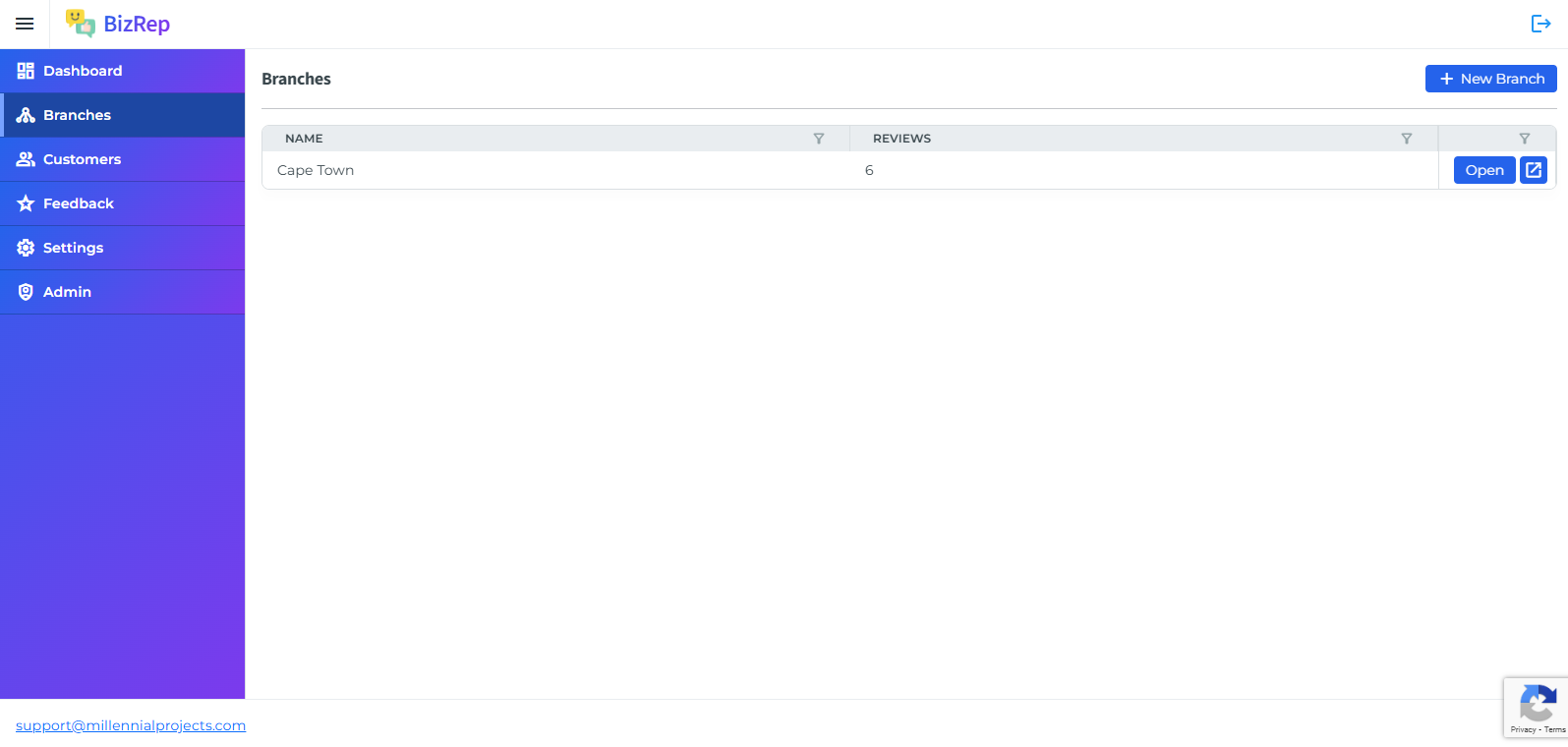
Task: Open Settings from the sidebar
Action: pos(122,248)
